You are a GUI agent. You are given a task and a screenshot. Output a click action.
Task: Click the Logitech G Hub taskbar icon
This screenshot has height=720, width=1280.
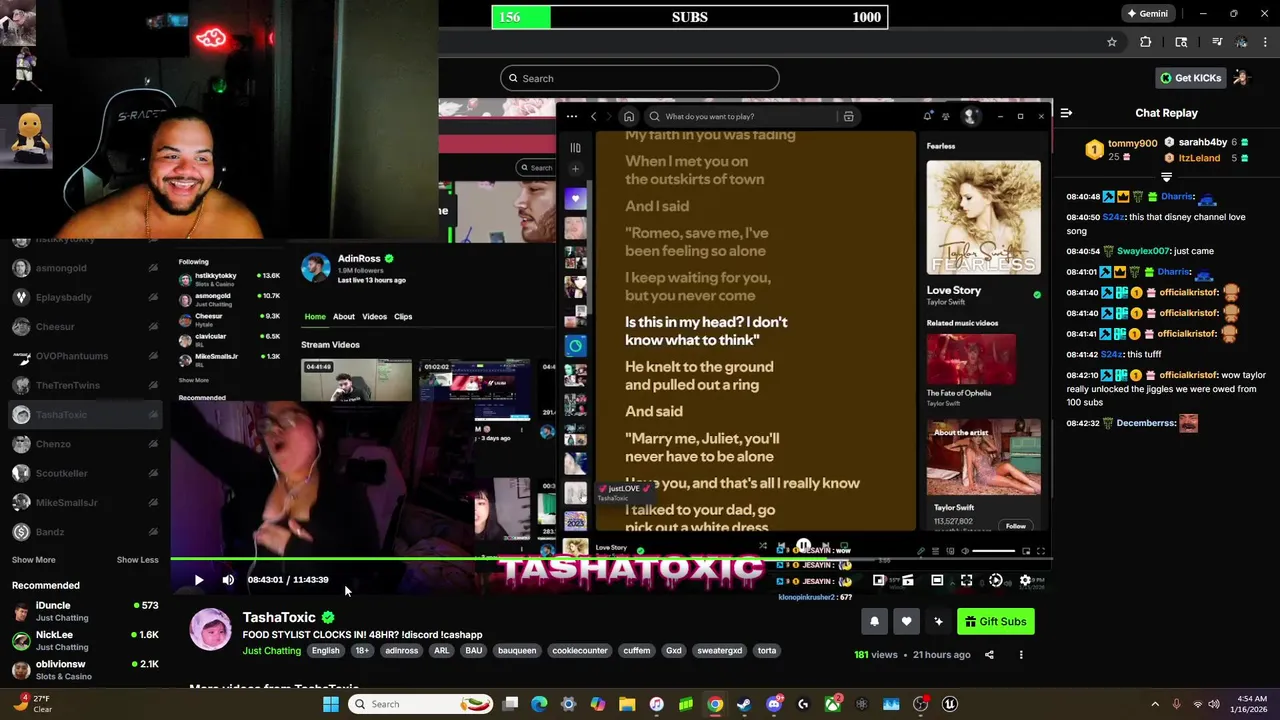[803, 704]
